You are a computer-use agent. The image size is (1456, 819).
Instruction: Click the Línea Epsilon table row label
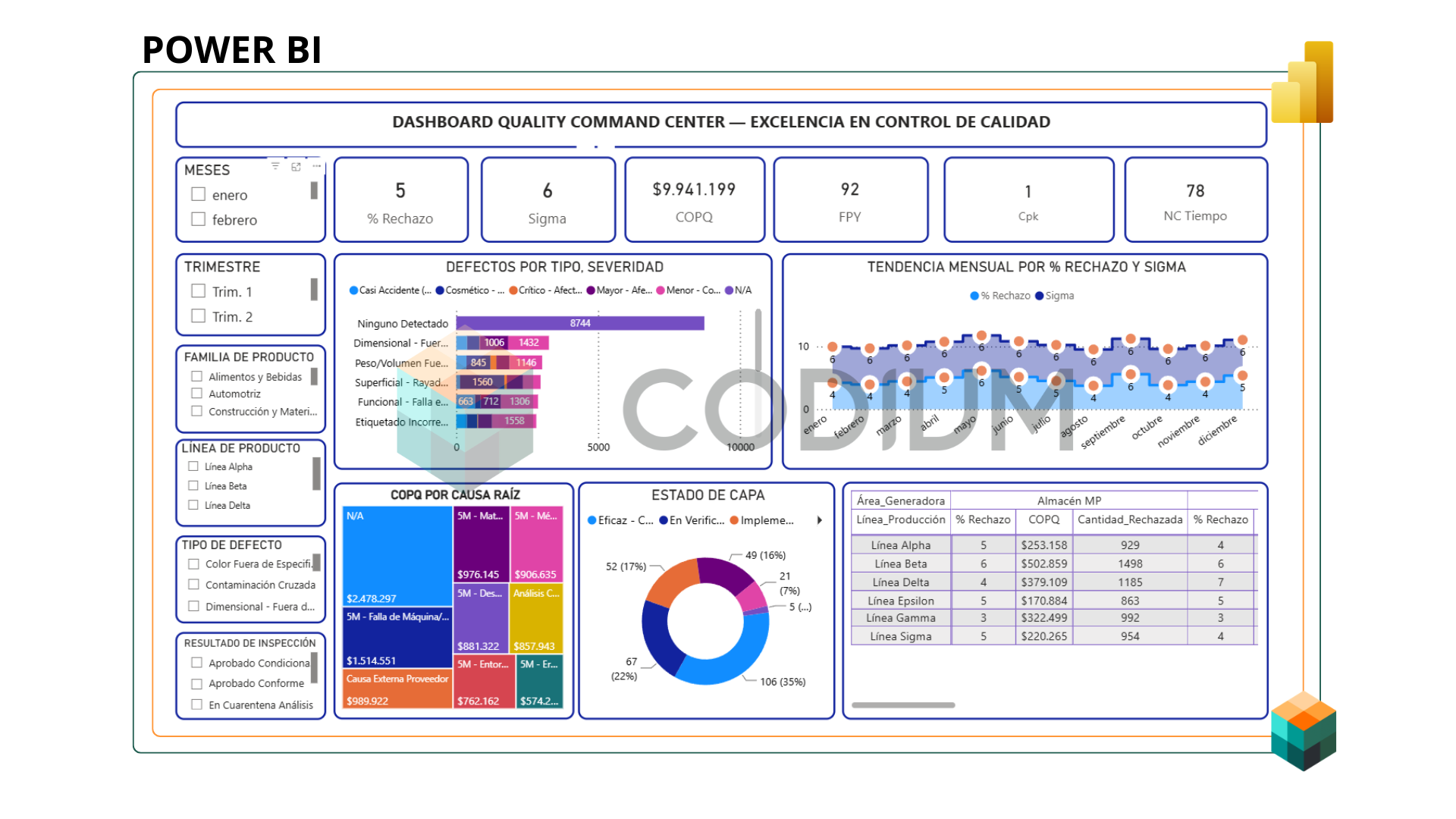901,601
